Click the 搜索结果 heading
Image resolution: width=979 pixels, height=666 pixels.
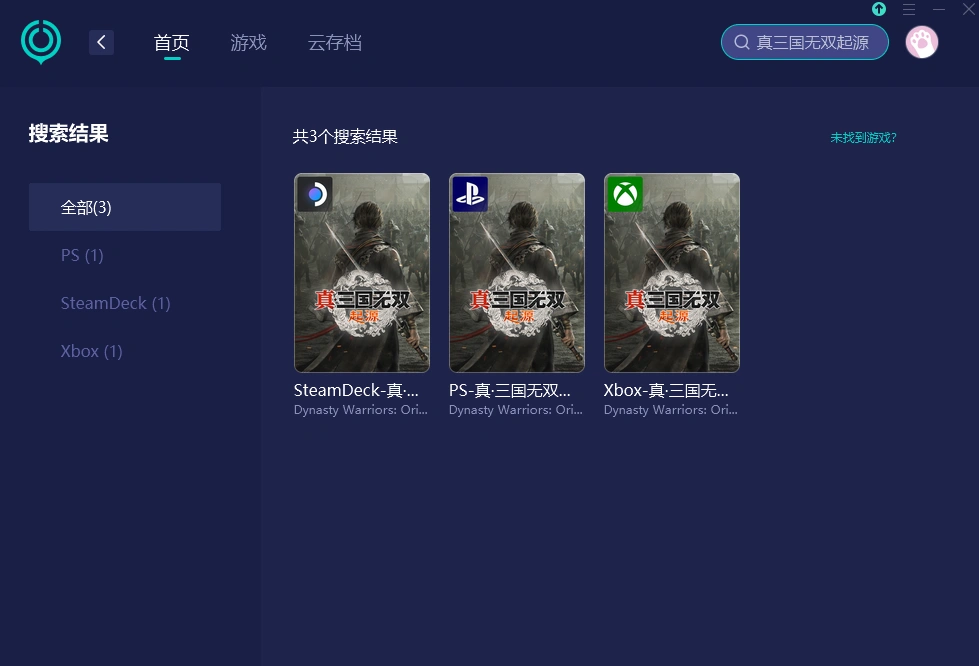pyautogui.click(x=69, y=133)
